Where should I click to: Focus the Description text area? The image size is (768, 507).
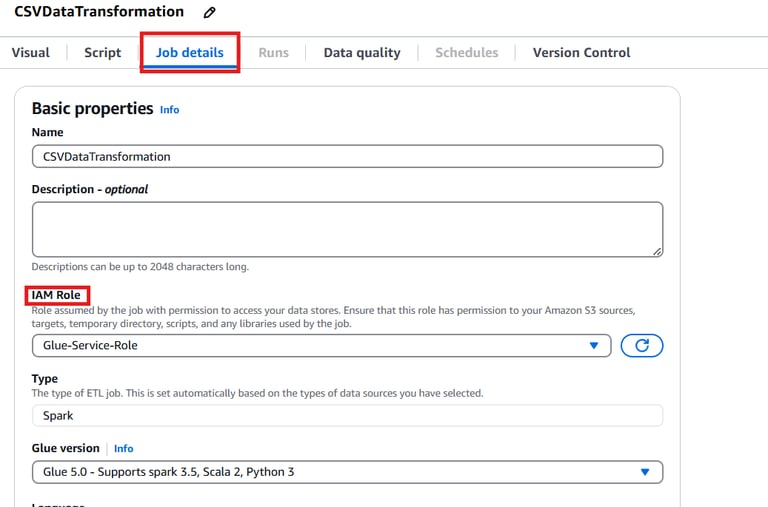pyautogui.click(x=347, y=229)
